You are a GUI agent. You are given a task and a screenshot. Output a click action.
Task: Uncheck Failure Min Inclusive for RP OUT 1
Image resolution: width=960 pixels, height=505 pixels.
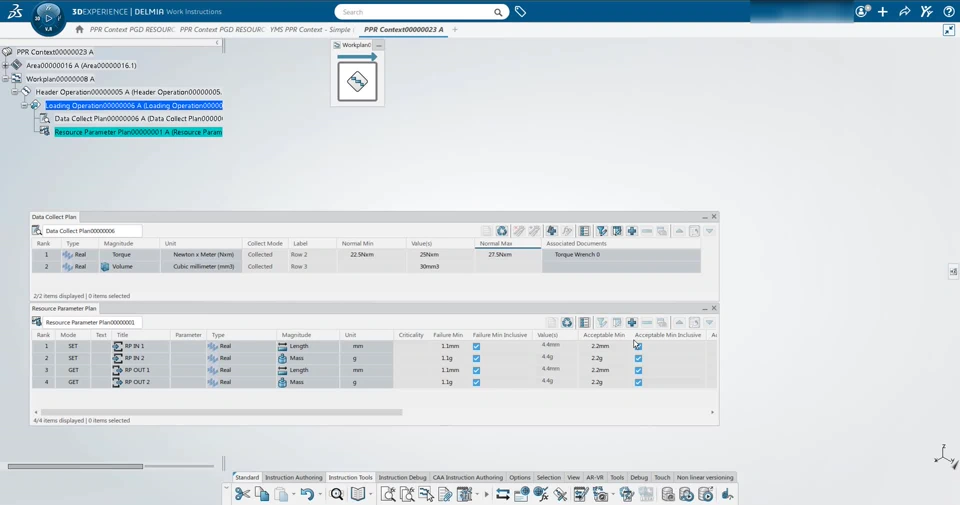tap(476, 370)
